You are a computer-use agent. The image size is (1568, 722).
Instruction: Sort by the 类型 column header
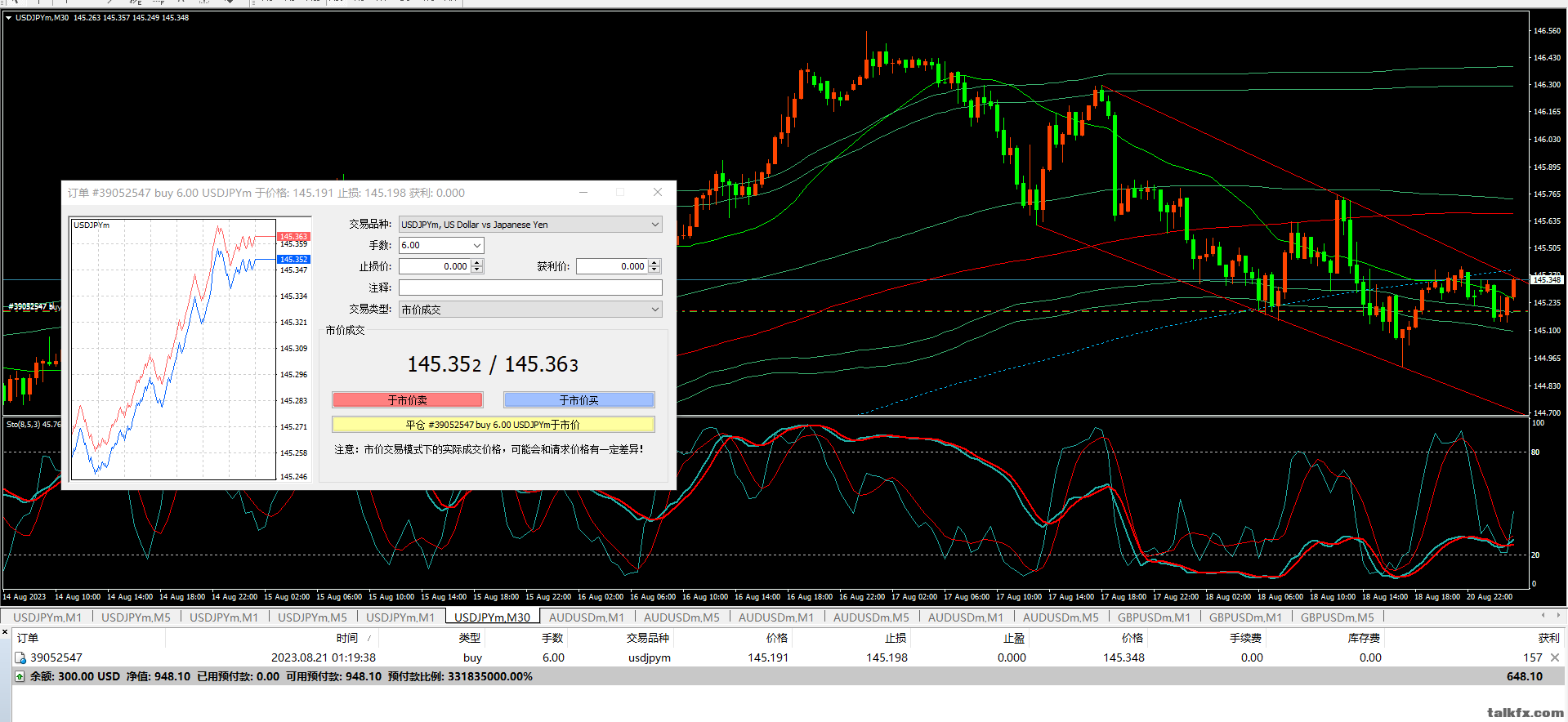point(470,638)
